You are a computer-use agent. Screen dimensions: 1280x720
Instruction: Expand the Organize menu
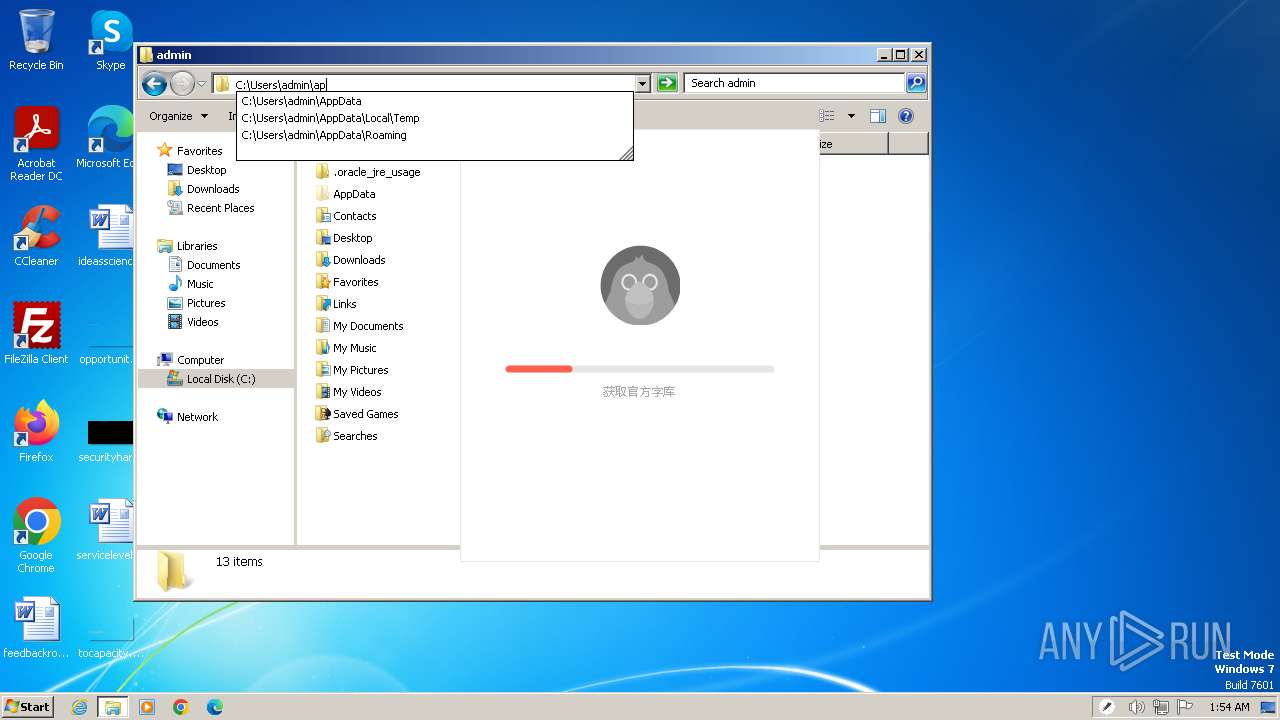point(178,116)
